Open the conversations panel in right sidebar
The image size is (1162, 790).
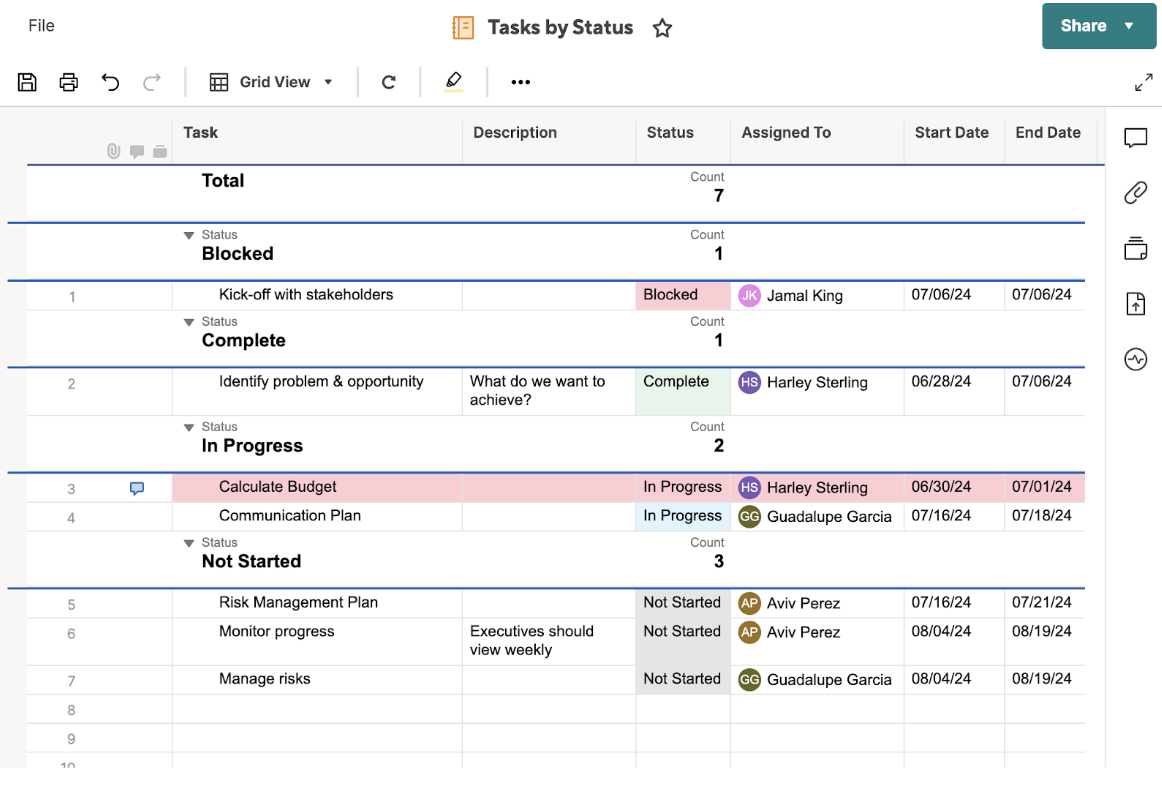coord(1135,138)
